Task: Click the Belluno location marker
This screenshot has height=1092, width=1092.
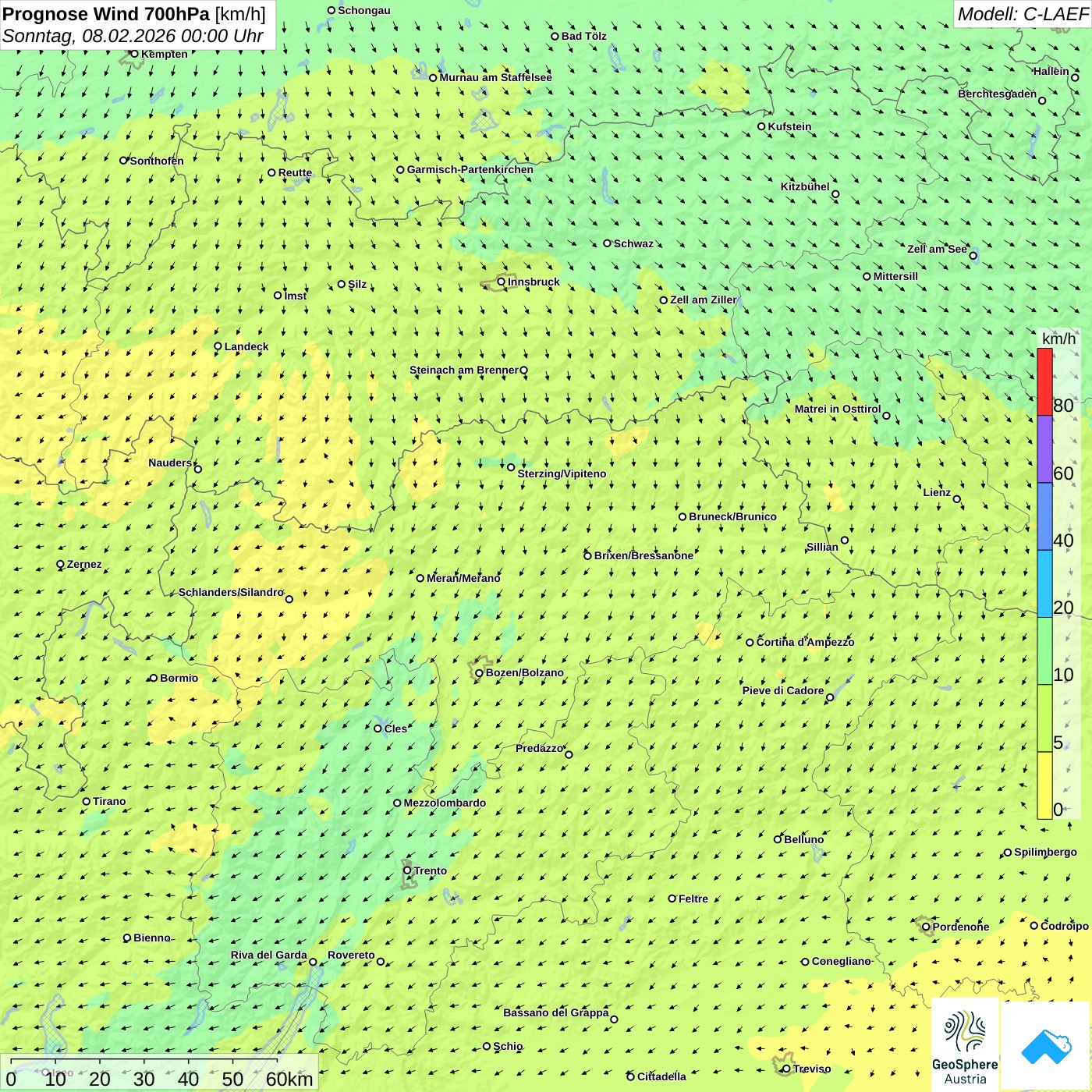Action: click(x=777, y=839)
